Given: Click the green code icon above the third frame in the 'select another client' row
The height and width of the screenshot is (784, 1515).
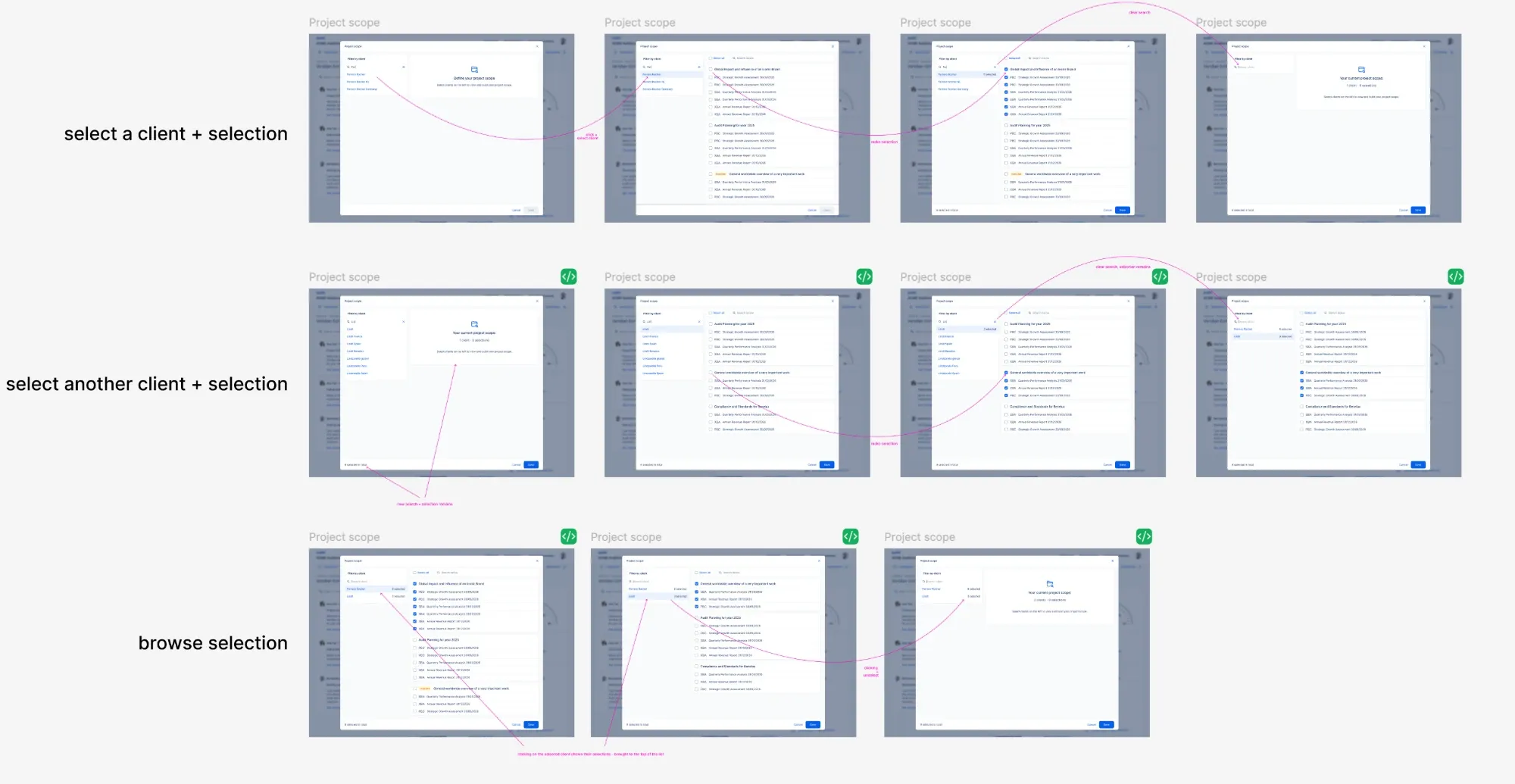Looking at the screenshot, I should point(1160,276).
